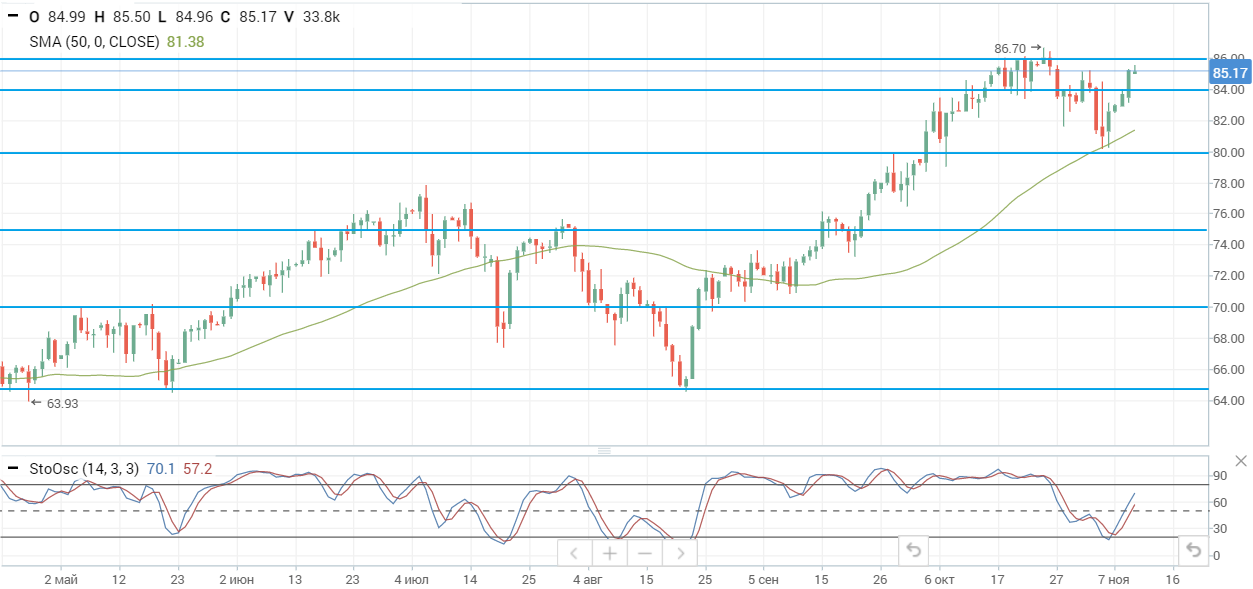Click the 90 level on oscillator axis
The height and width of the screenshot is (589, 1253).
[x=1220, y=476]
